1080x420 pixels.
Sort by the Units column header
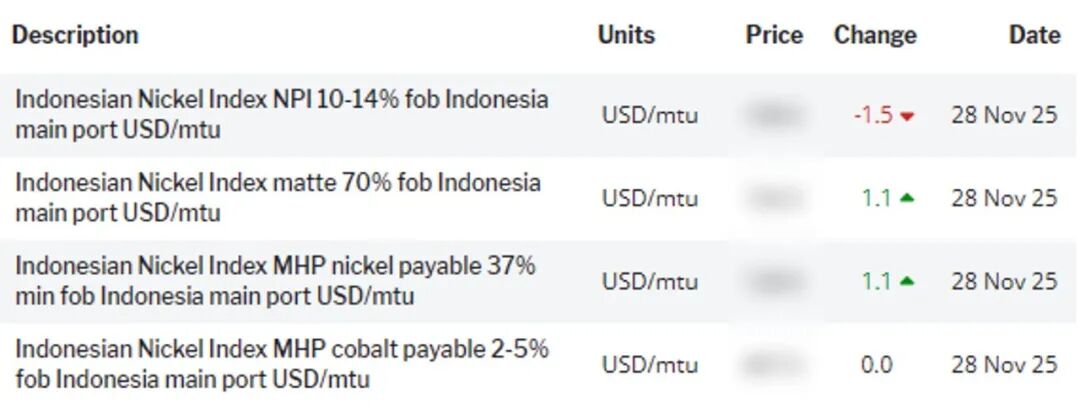point(626,35)
